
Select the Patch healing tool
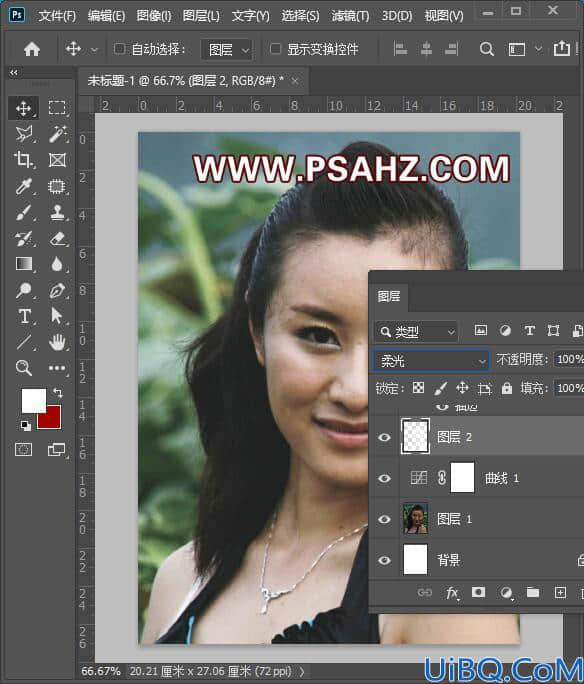pyautogui.click(x=57, y=186)
